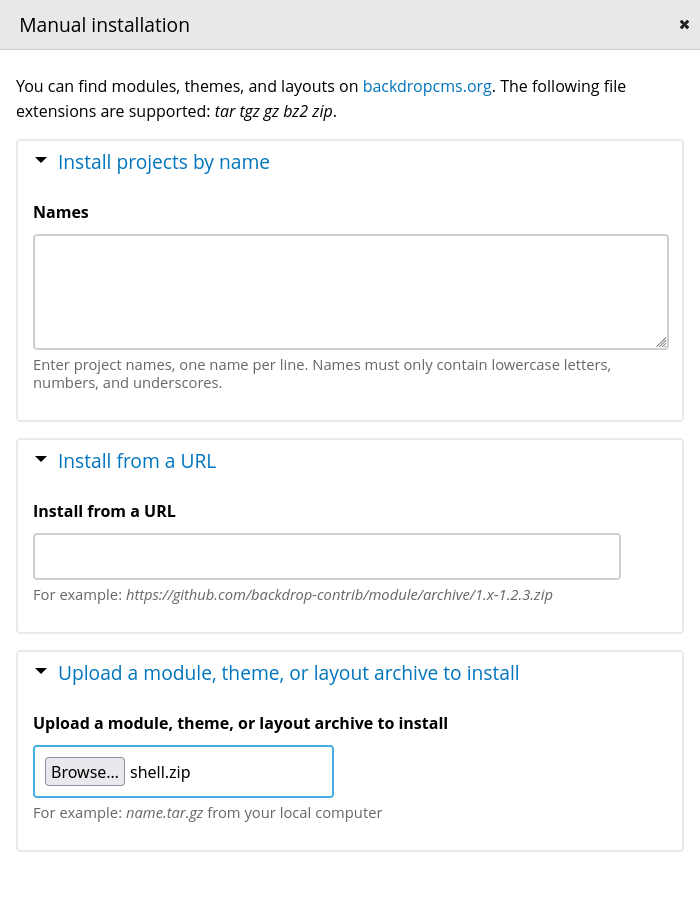Collapse Install from a URL triangle
This screenshot has width=700, height=910.
pyautogui.click(x=41, y=459)
